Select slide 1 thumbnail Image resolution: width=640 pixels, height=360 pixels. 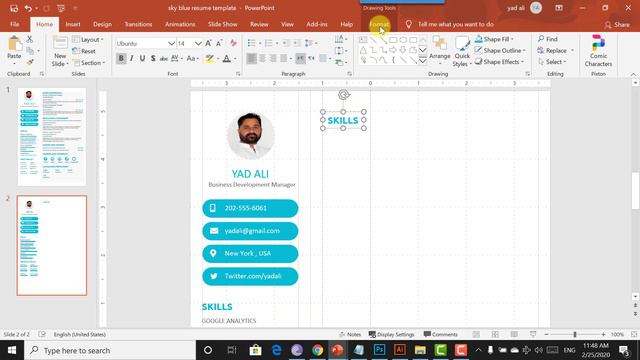[52, 137]
